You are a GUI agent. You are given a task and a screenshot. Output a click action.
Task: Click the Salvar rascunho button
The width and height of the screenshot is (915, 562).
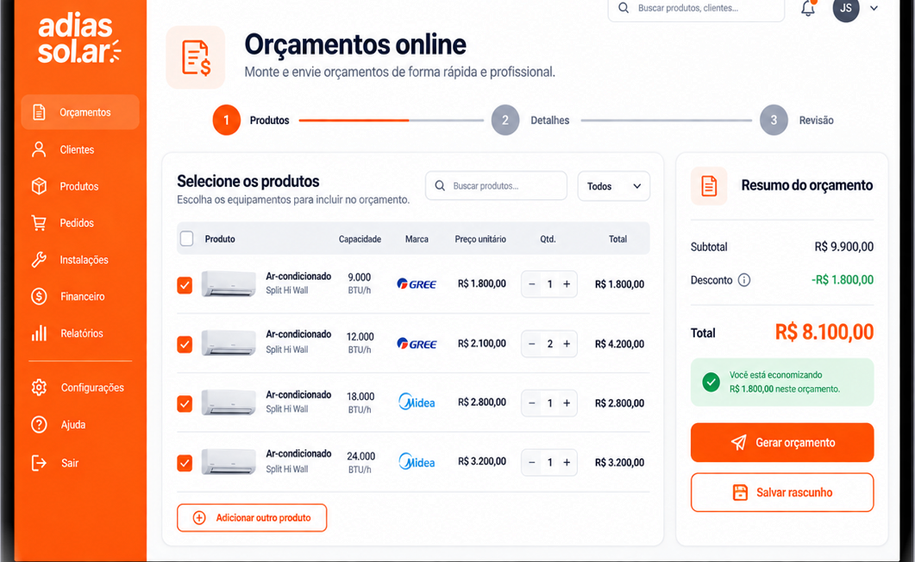(x=782, y=493)
